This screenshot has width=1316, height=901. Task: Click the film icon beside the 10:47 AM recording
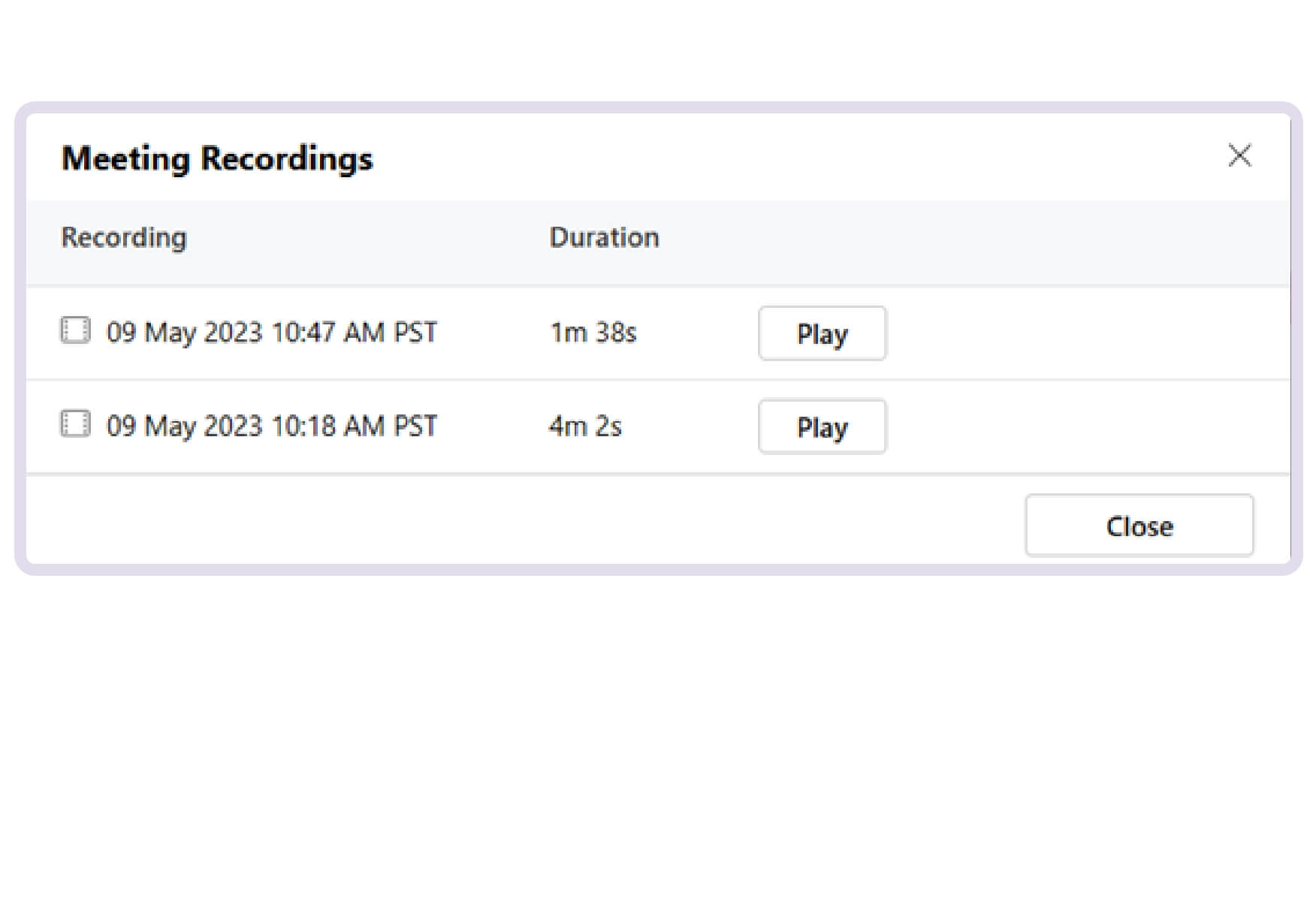[75, 331]
